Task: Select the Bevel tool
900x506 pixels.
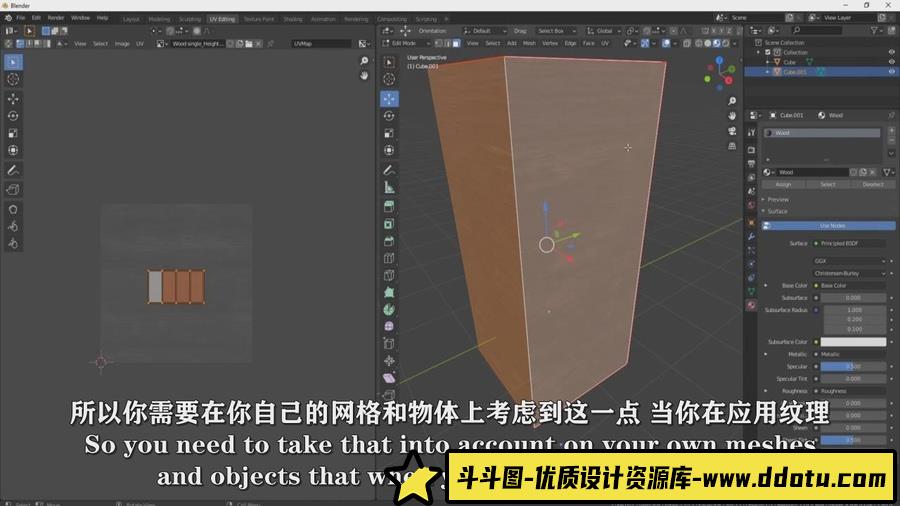Action: click(389, 241)
